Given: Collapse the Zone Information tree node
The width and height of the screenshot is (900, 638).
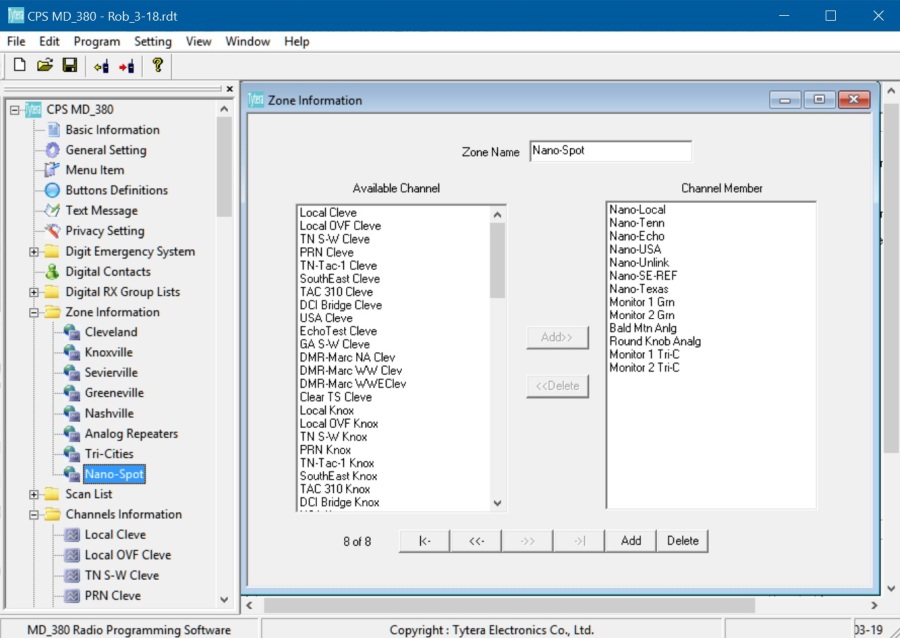Looking at the screenshot, I should (x=34, y=313).
